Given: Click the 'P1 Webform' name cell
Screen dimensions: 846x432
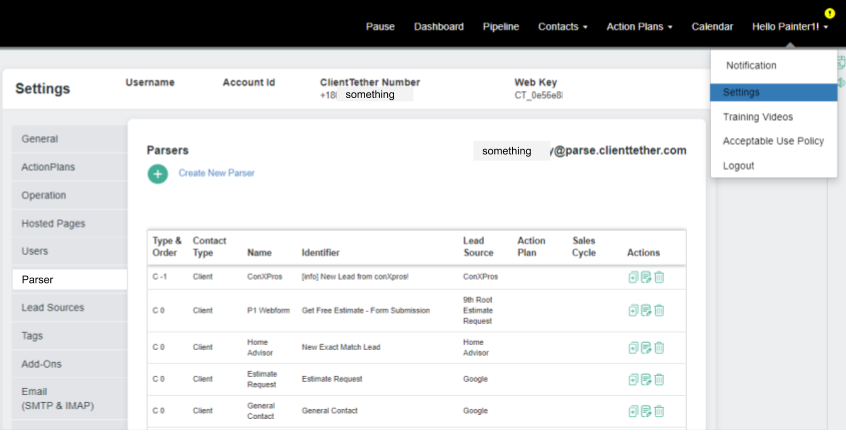Looking at the screenshot, I should tap(268, 311).
